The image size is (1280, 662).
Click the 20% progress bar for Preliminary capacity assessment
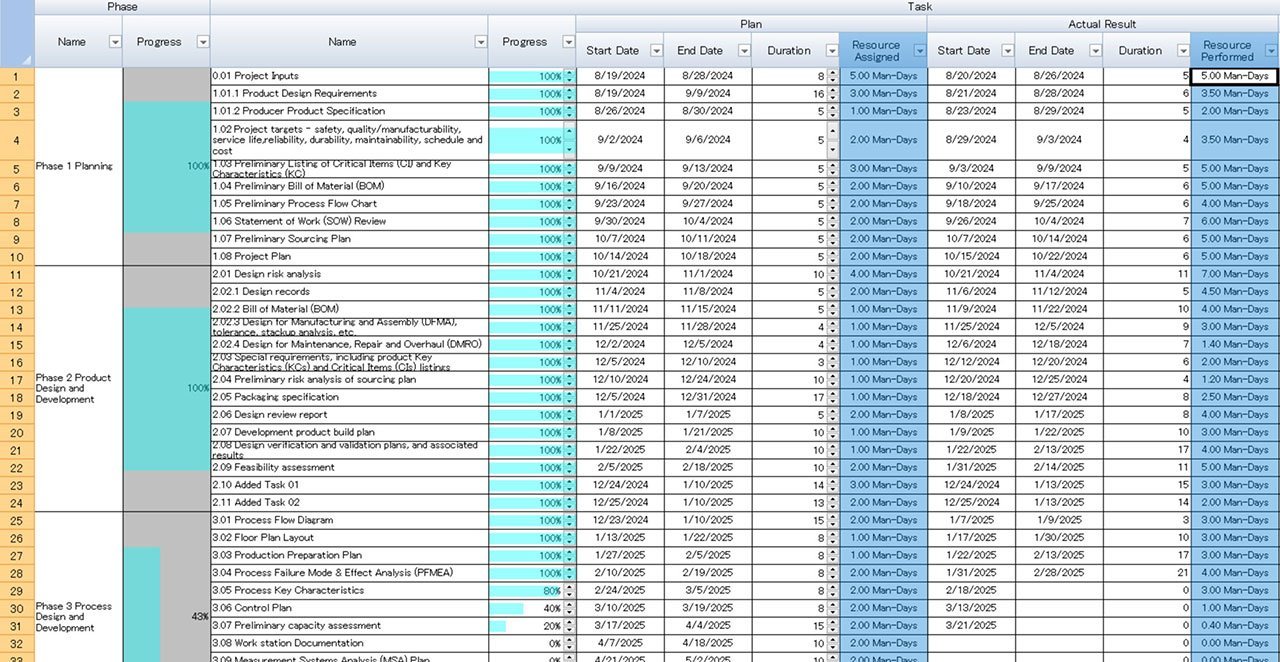tap(498, 626)
